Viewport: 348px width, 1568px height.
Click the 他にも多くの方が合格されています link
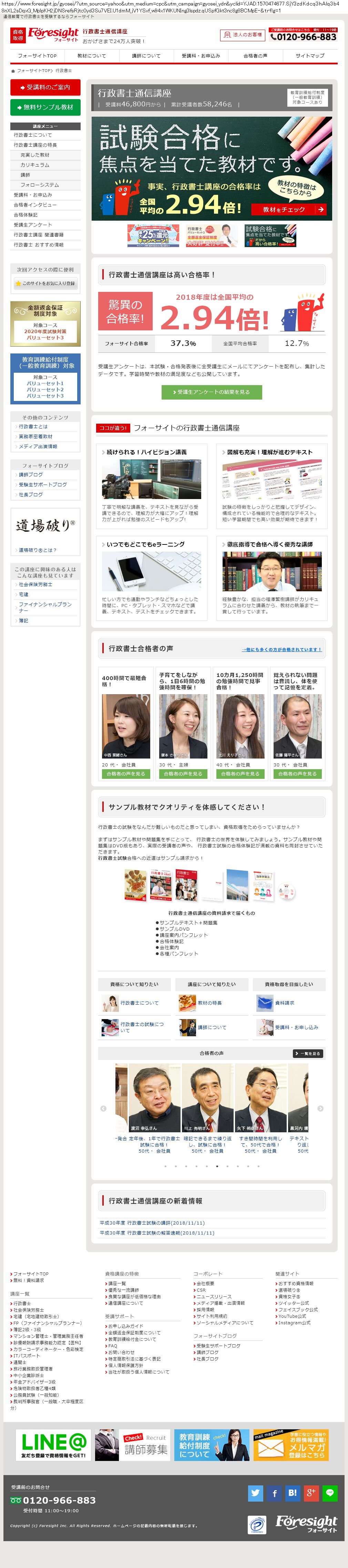click(282, 649)
